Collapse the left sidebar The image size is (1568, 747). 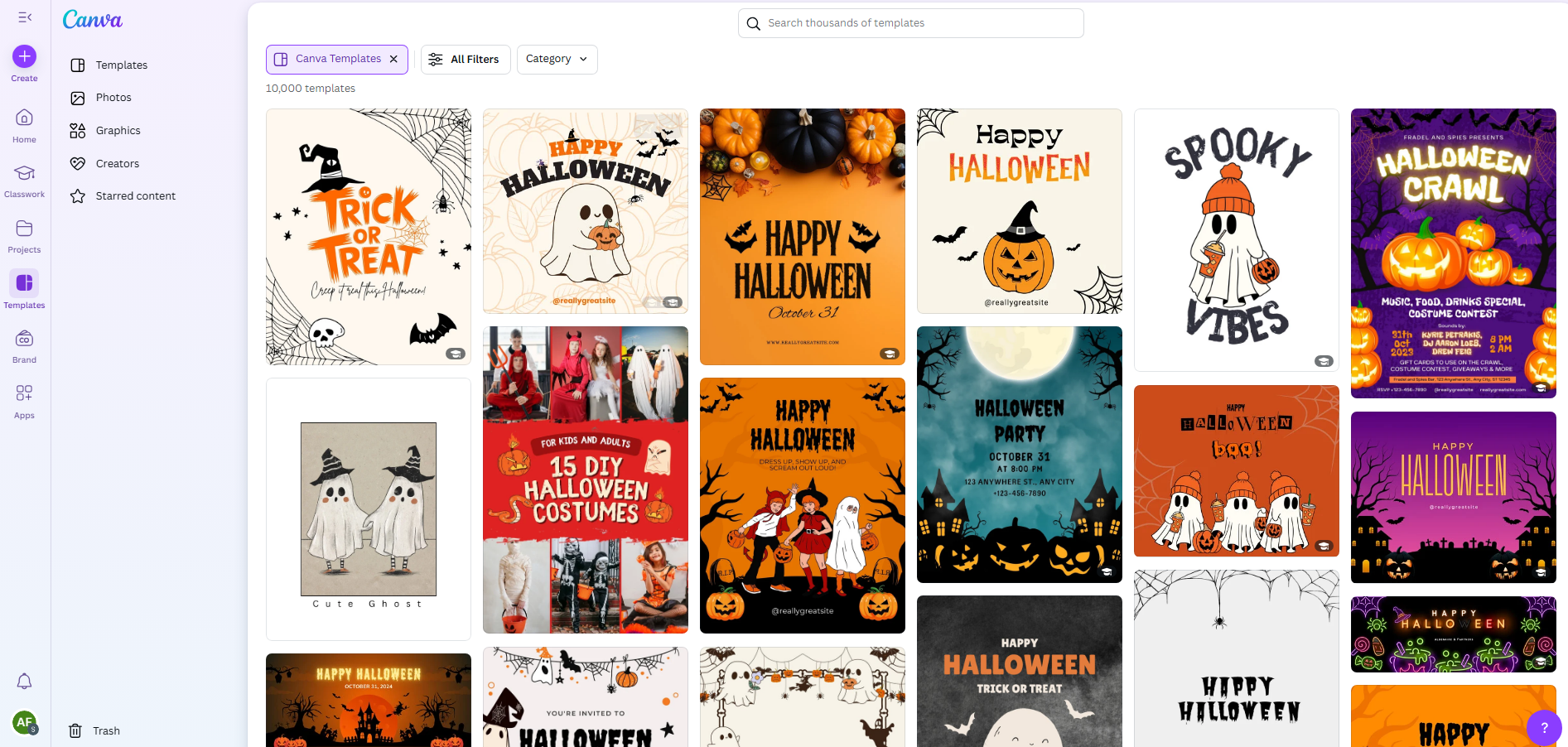[x=24, y=17]
